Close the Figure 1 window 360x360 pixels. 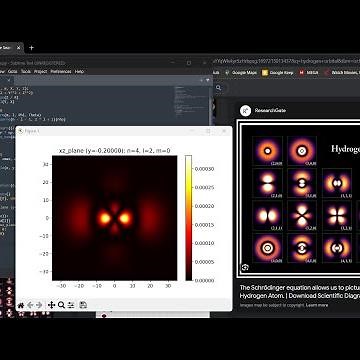[224, 131]
